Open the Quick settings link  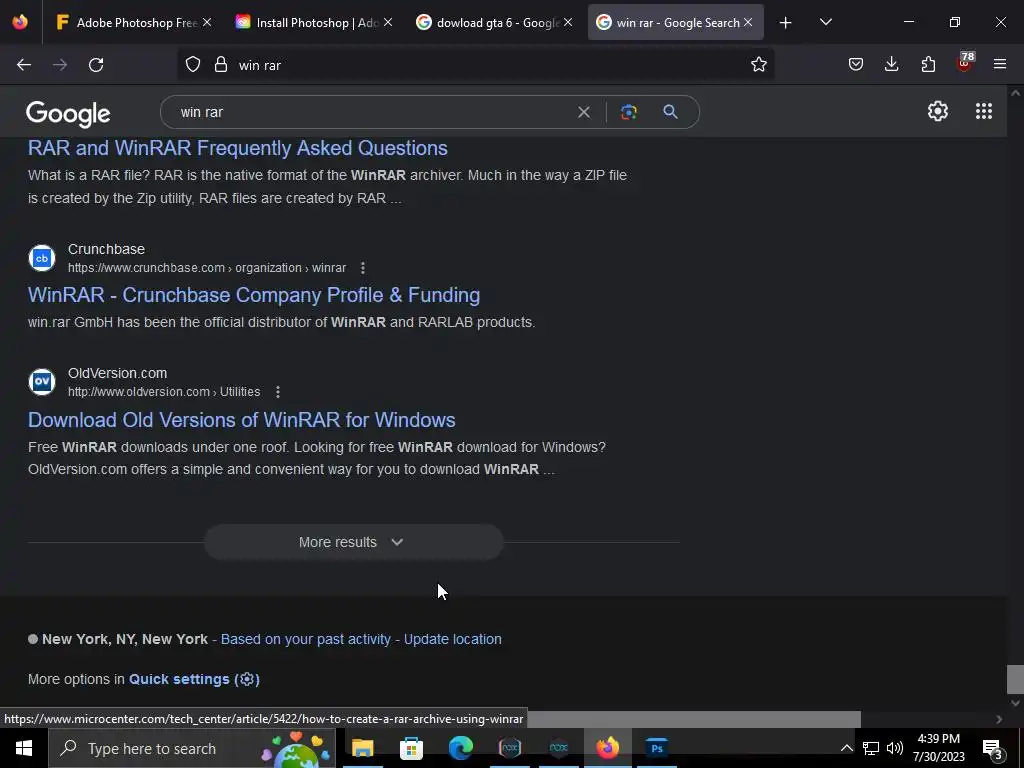[194, 679]
